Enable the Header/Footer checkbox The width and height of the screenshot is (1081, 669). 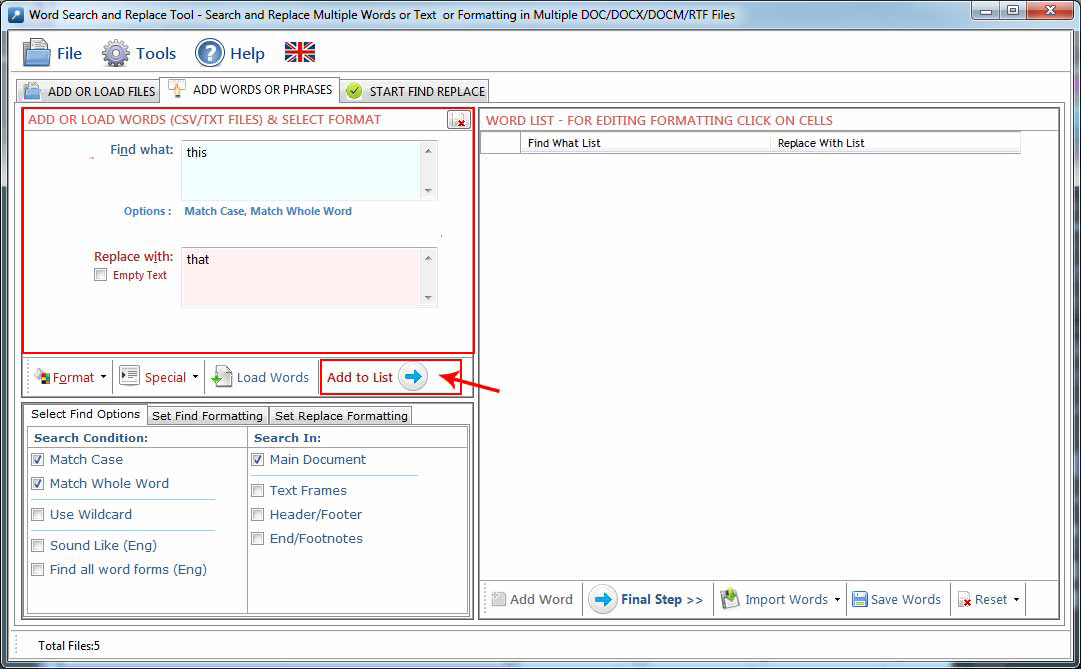coord(258,515)
